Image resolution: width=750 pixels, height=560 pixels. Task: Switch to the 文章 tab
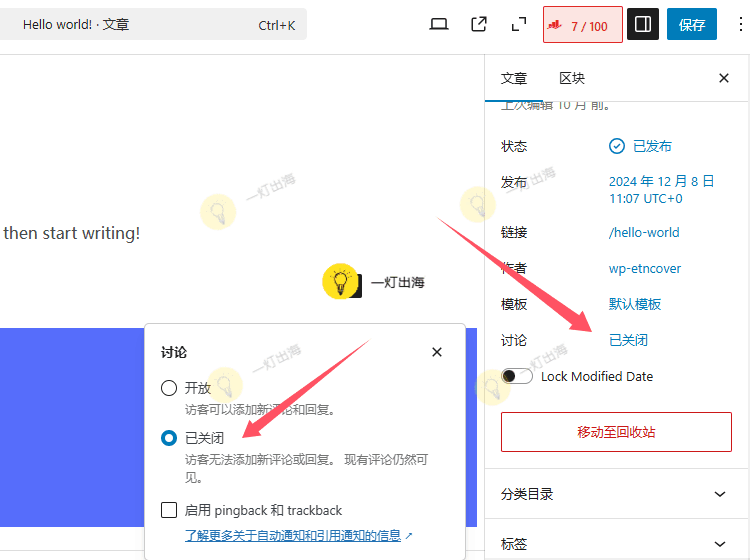[514, 78]
